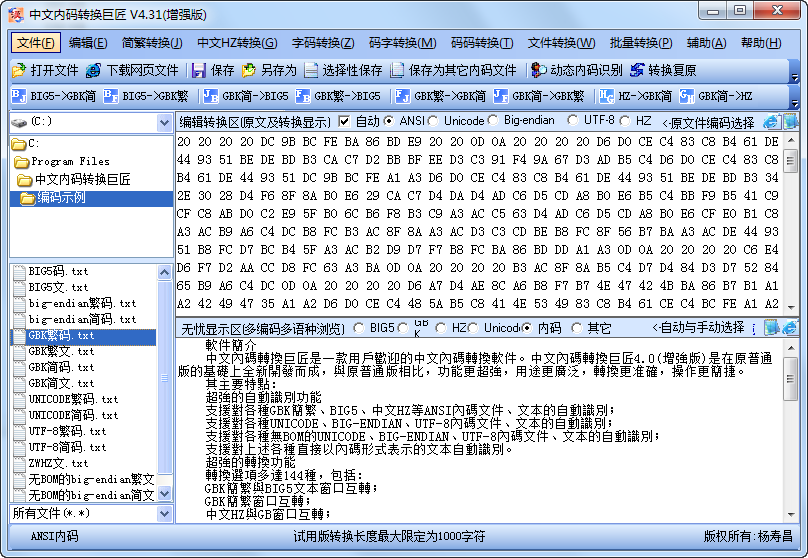
Task: Click the Save (保存) floppy icon
Action: point(199,70)
